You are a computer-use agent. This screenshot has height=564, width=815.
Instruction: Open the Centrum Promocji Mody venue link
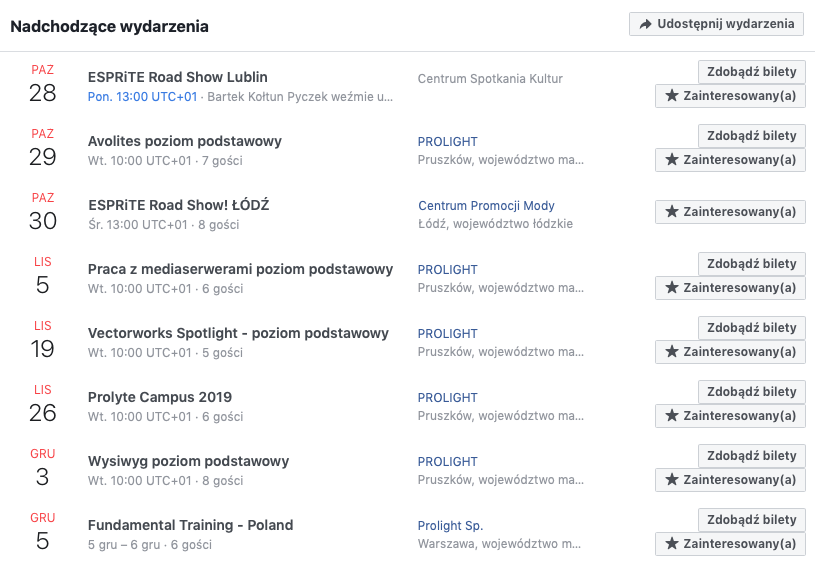point(487,206)
